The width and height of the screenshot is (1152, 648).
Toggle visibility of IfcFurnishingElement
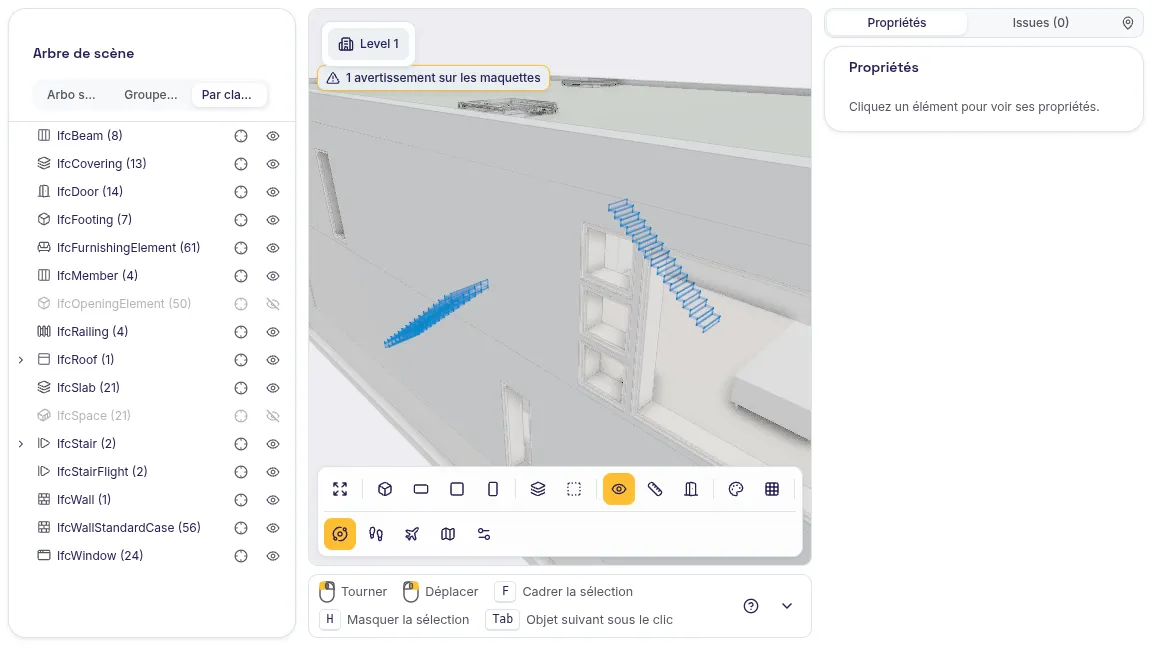(273, 248)
